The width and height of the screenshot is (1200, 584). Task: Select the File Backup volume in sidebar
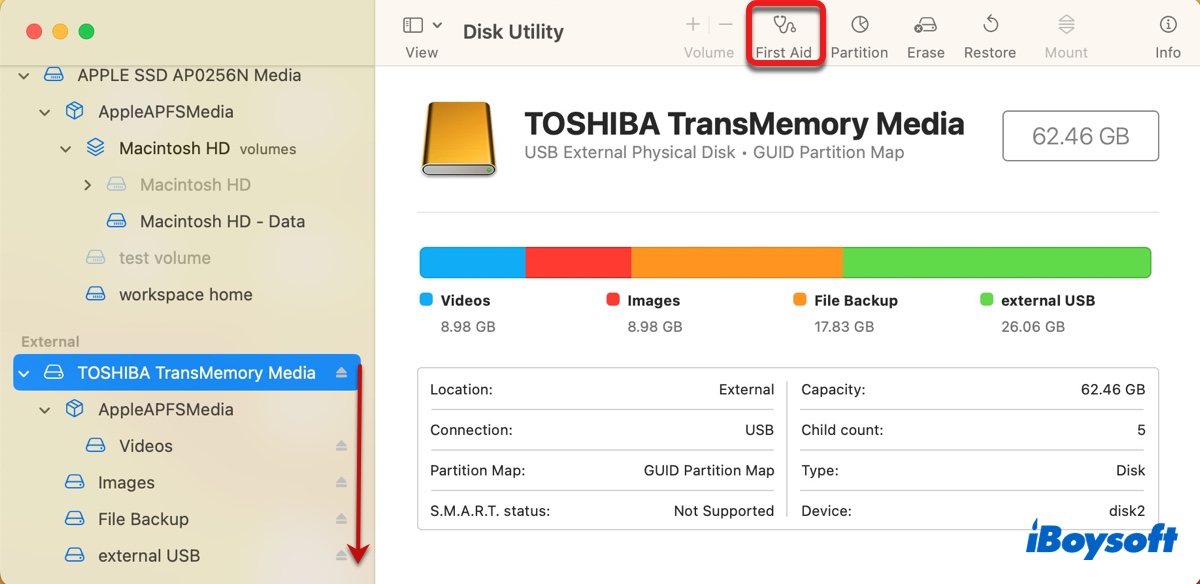point(143,519)
